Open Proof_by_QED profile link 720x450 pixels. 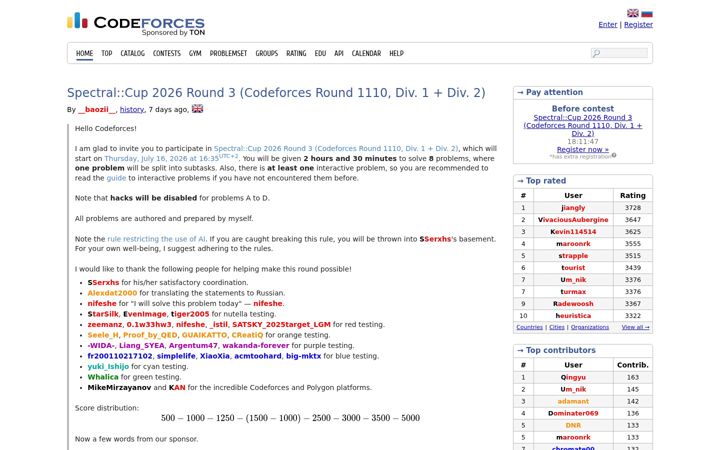(x=150, y=335)
